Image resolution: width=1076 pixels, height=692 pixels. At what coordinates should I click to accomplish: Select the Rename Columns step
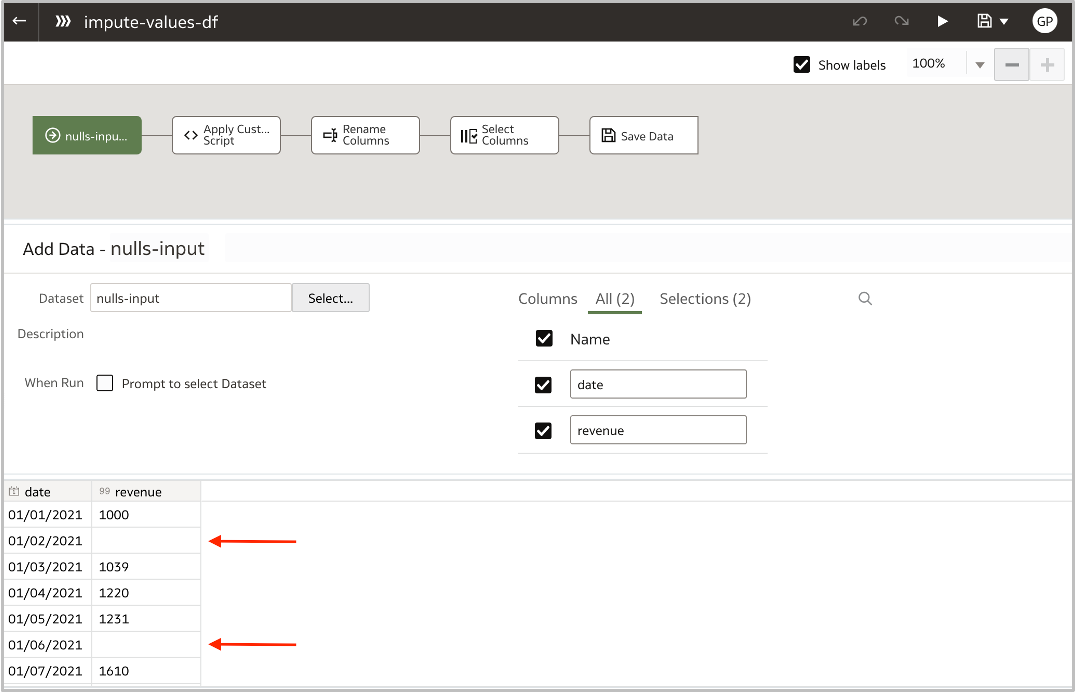[365, 135]
